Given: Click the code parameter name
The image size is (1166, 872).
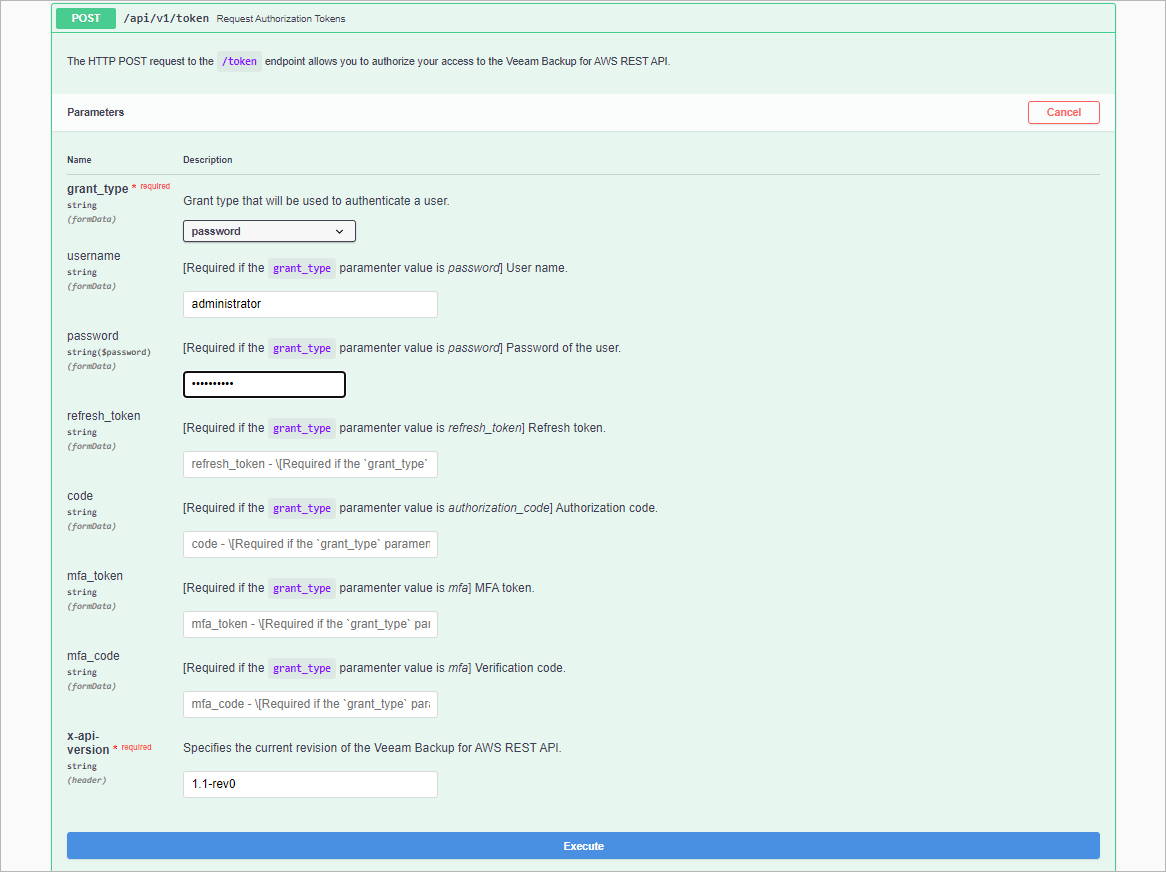Looking at the screenshot, I should coord(80,496).
